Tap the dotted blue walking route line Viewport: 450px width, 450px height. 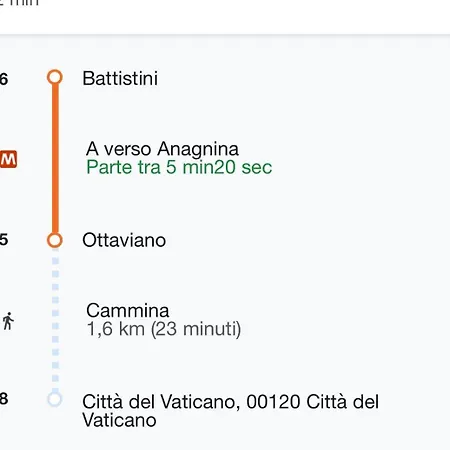tap(55, 320)
